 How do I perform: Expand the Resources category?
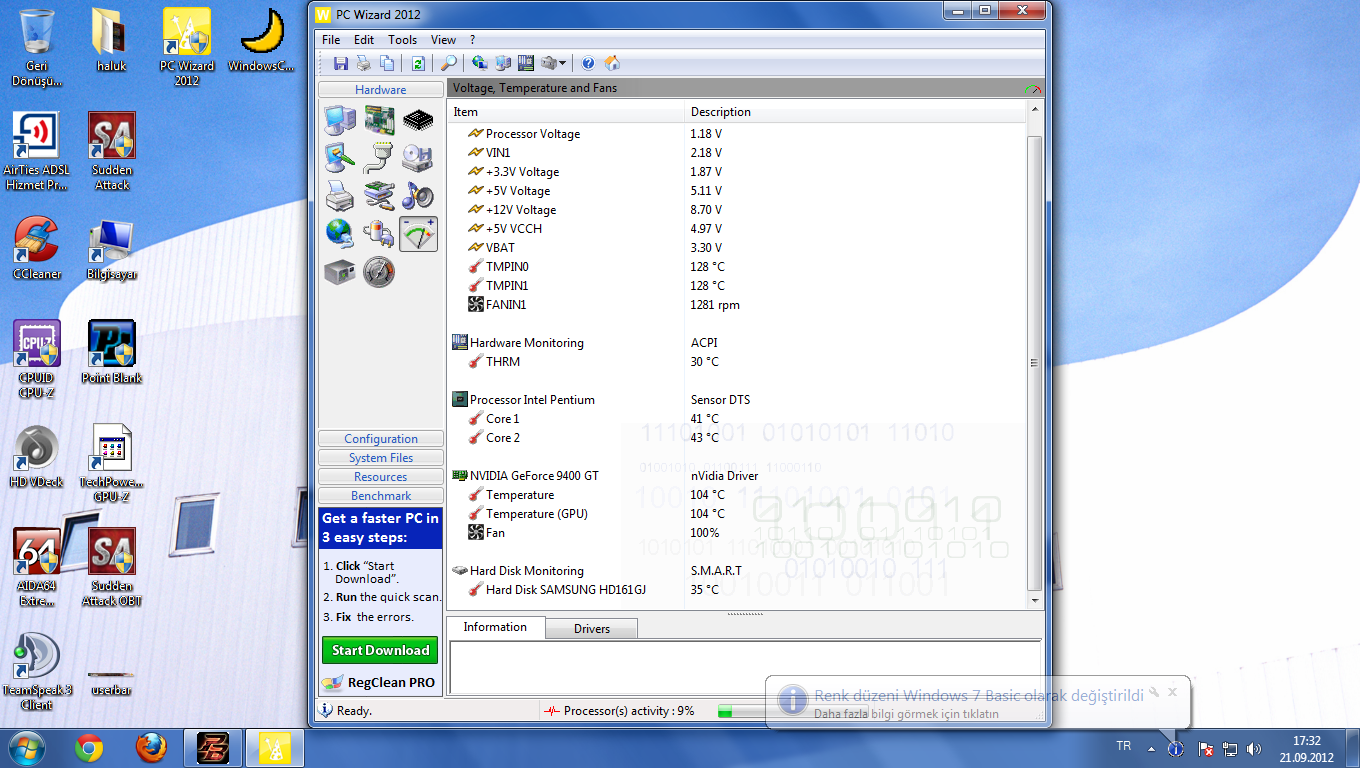[380, 477]
